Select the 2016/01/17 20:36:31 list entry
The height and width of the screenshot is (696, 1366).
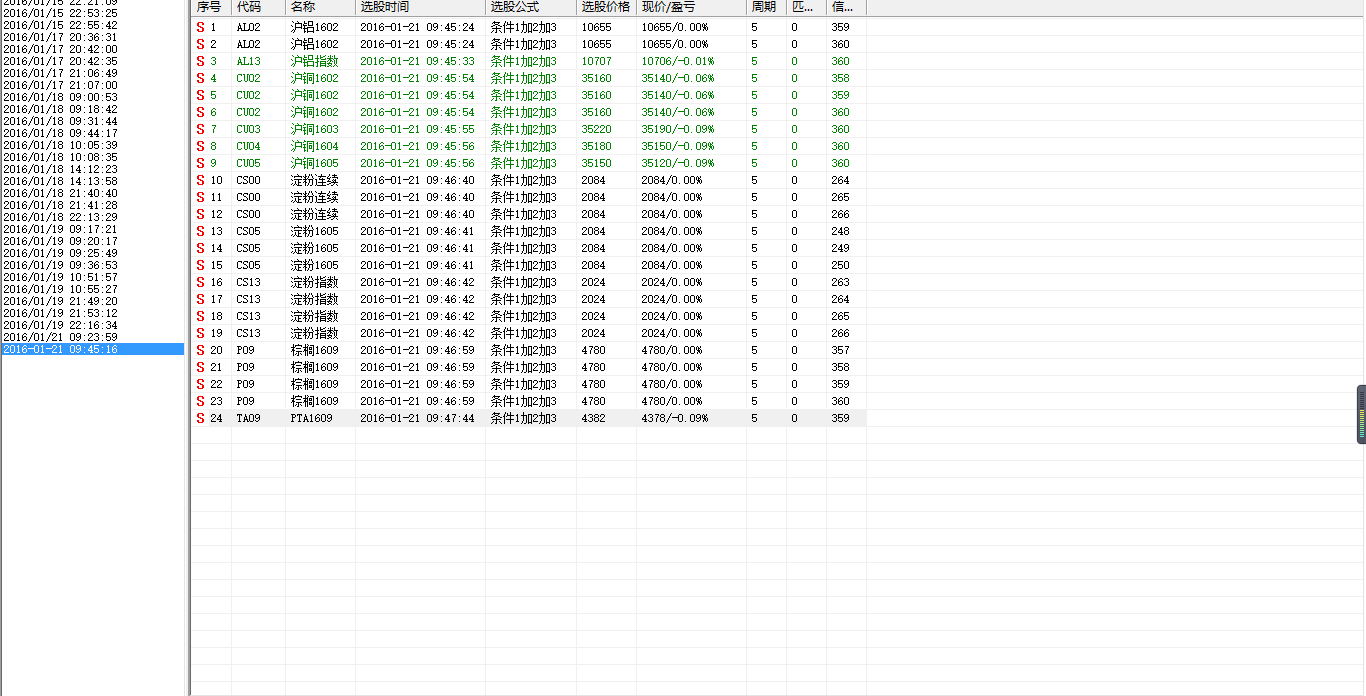(60, 37)
